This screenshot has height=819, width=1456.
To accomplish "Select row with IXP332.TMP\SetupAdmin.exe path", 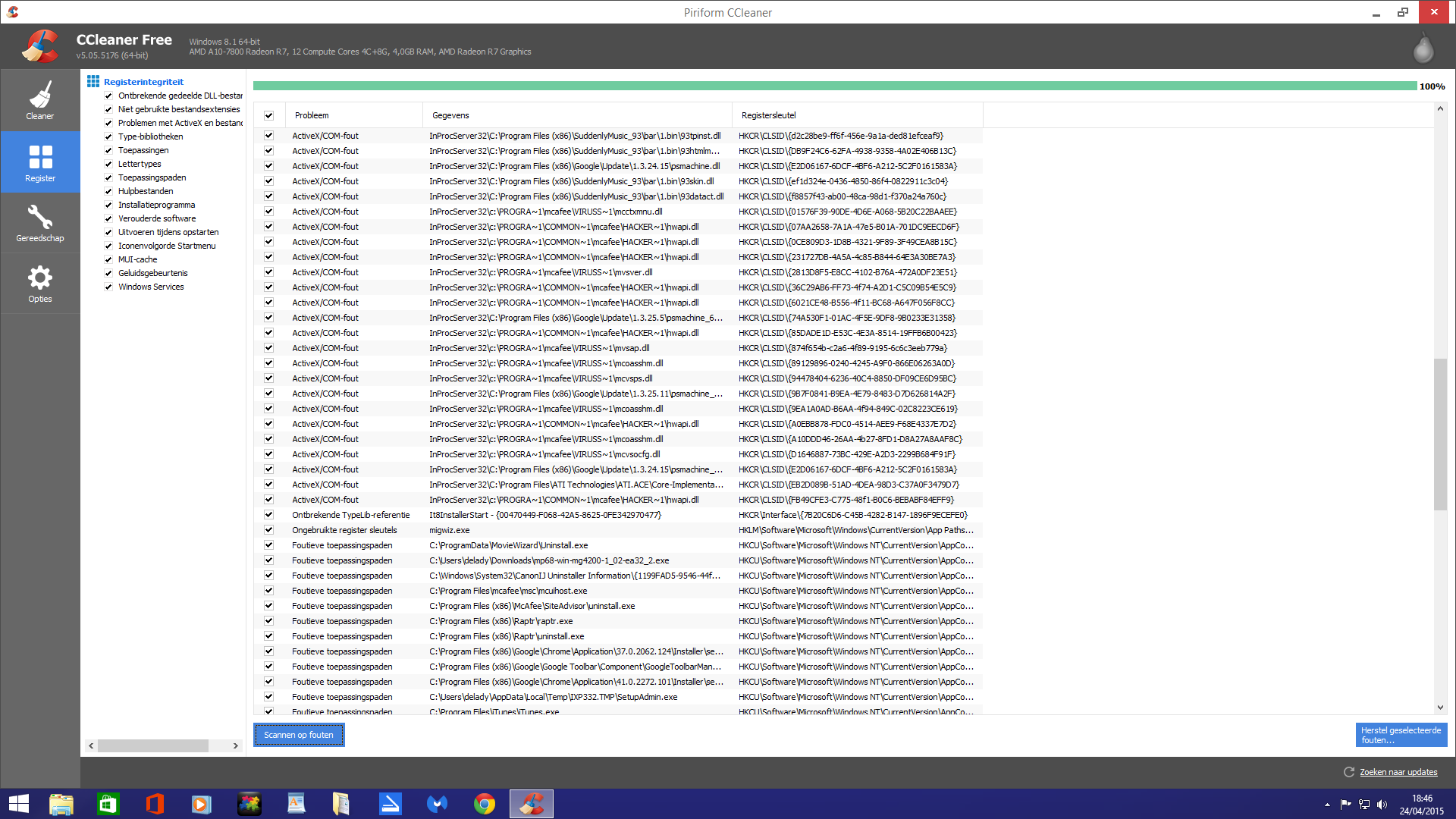I will click(618, 697).
